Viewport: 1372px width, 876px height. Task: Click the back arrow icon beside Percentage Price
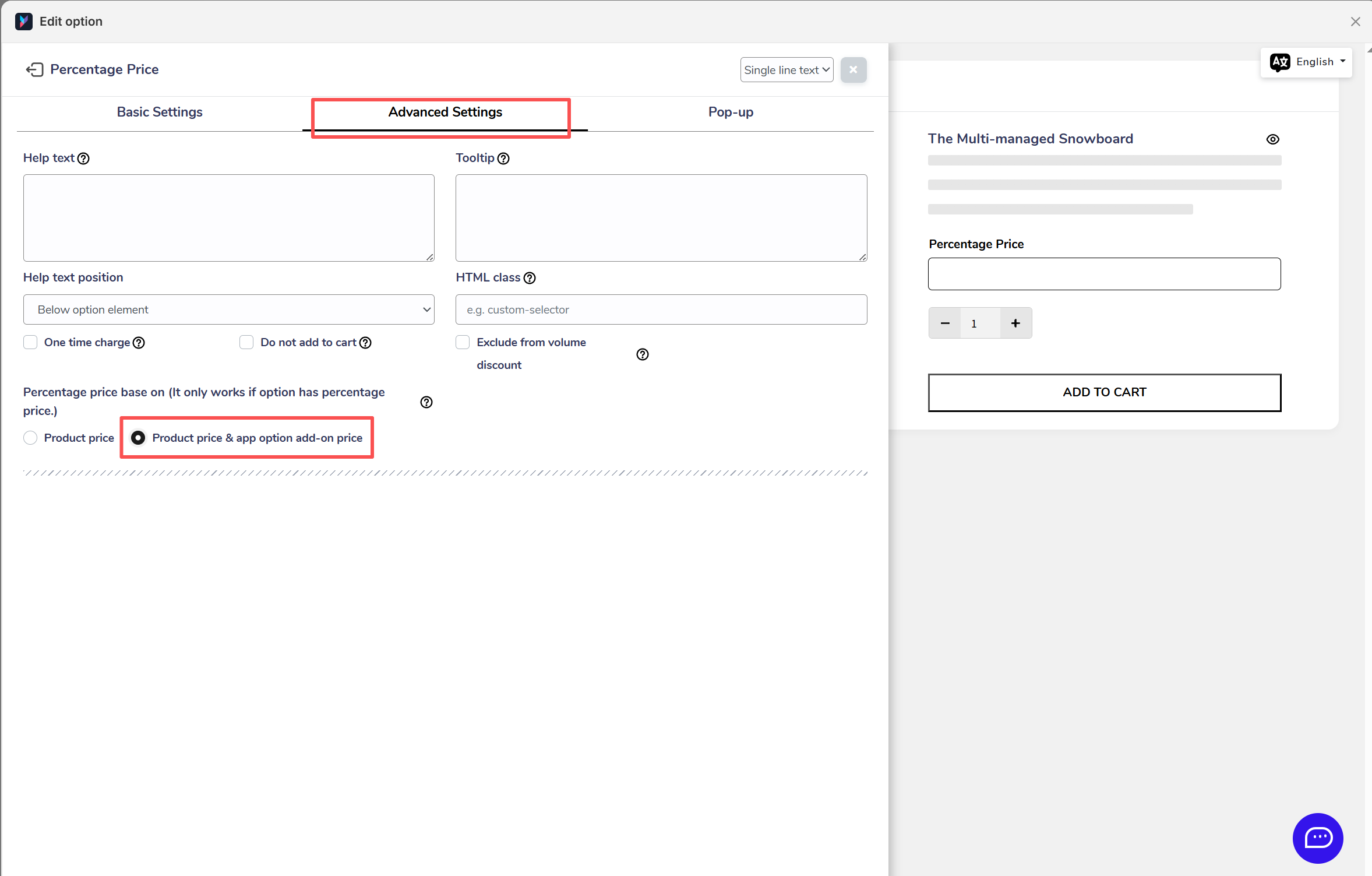[x=34, y=70]
